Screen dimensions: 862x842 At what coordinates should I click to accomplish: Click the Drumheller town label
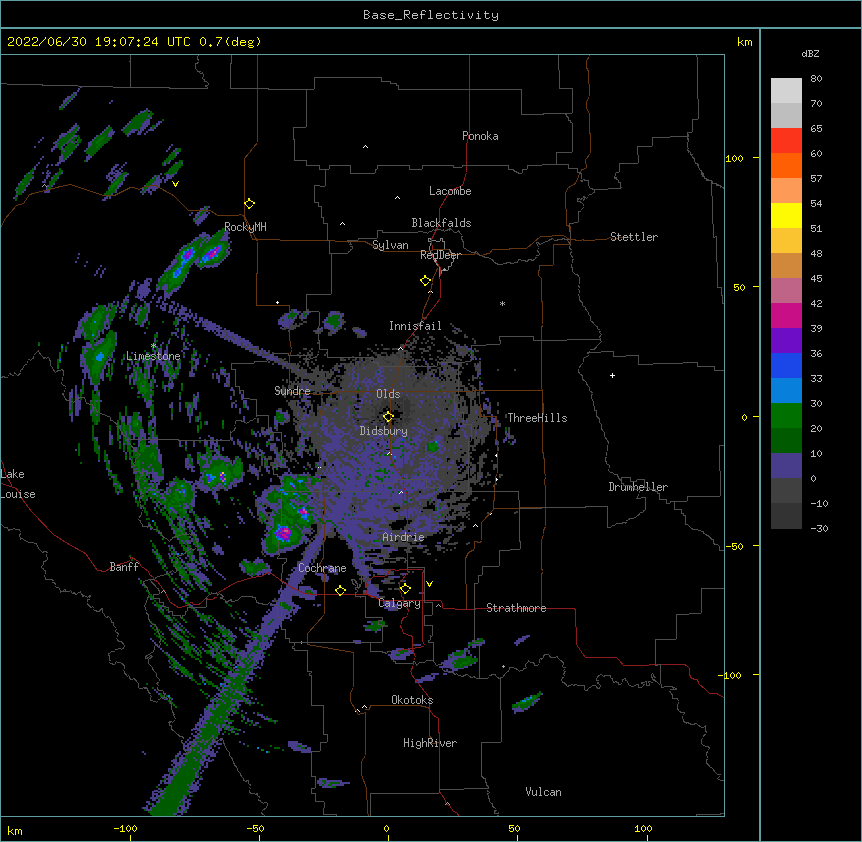point(638,487)
